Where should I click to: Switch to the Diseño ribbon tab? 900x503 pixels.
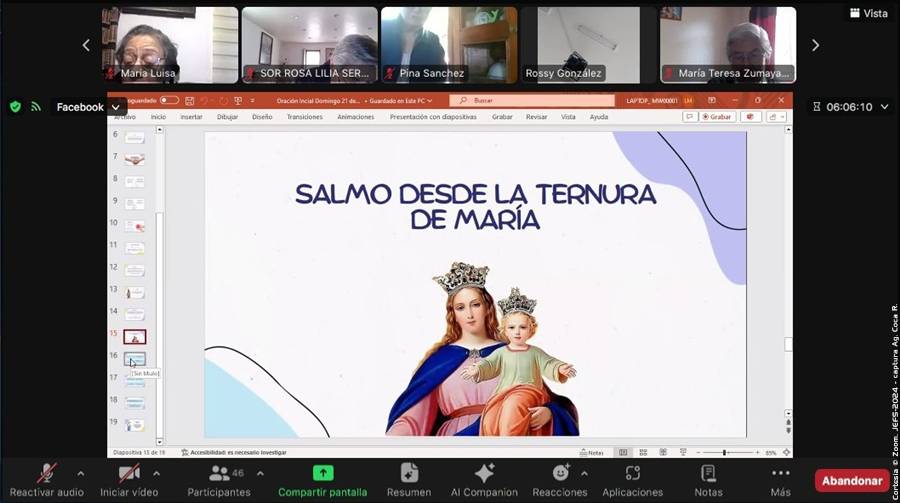[x=262, y=117]
